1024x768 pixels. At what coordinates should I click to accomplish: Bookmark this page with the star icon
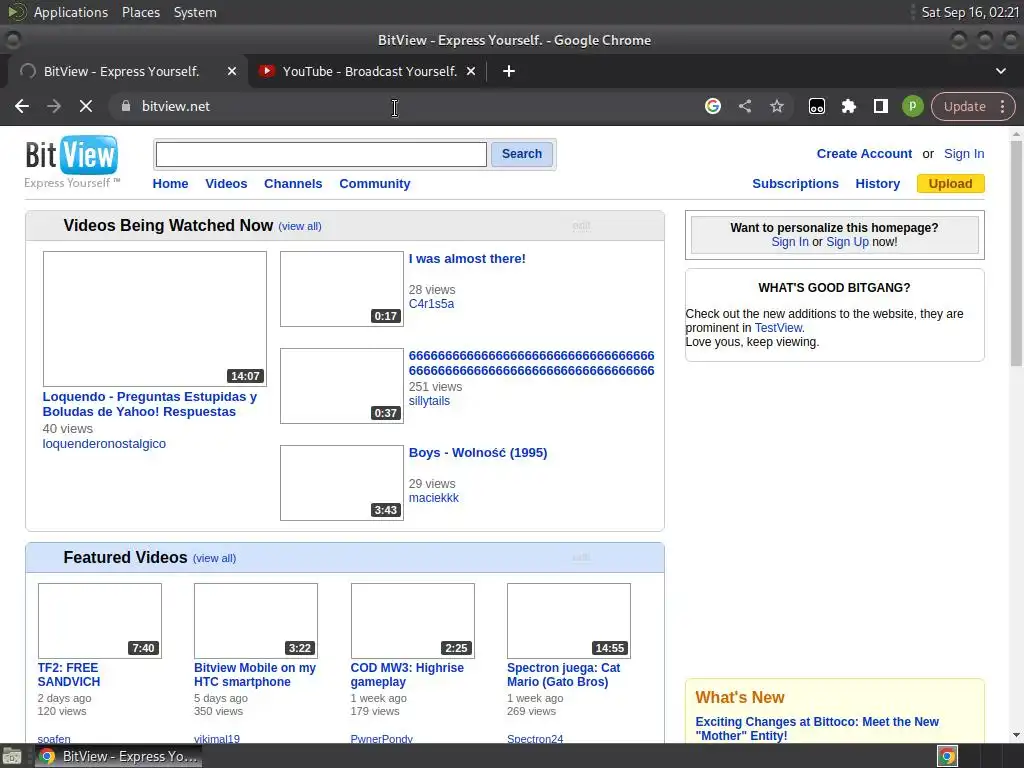776,106
